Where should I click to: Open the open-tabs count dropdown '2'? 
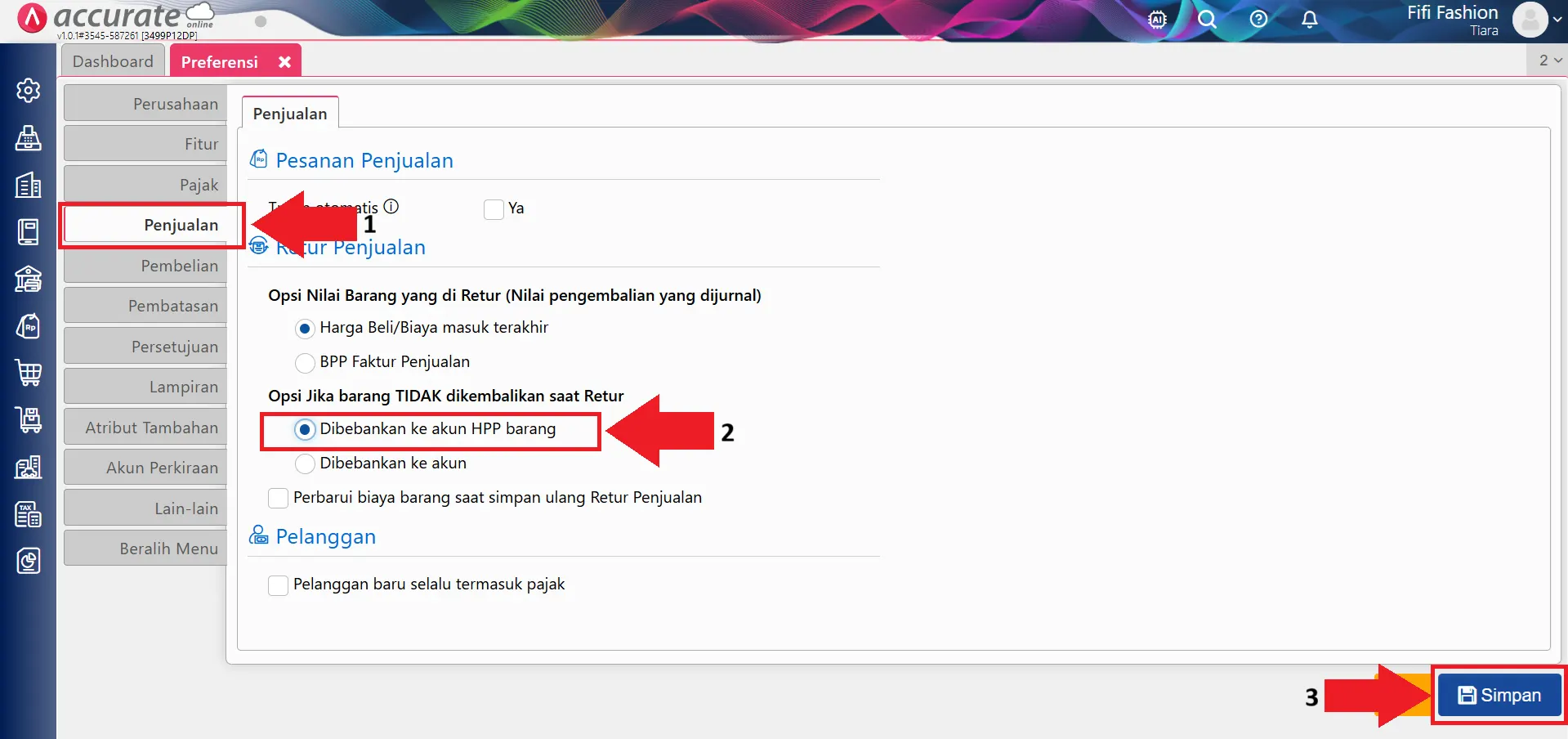[x=1549, y=60]
